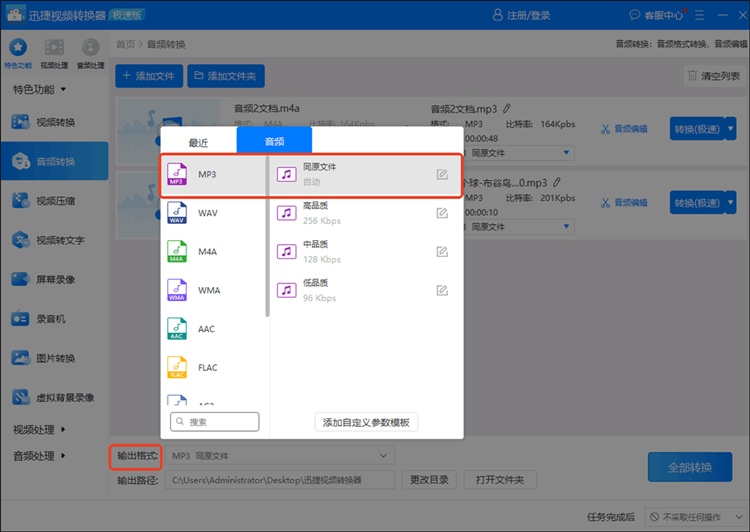
Task: Edit the 低品质 96 Kbps preset
Action: click(x=442, y=290)
